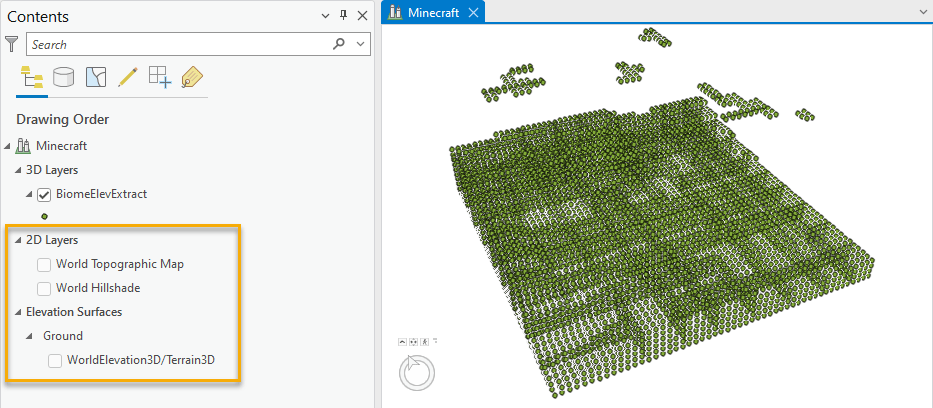Open the Contents pane options menu arrow
Image resolution: width=933 pixels, height=408 pixels.
(x=325, y=16)
